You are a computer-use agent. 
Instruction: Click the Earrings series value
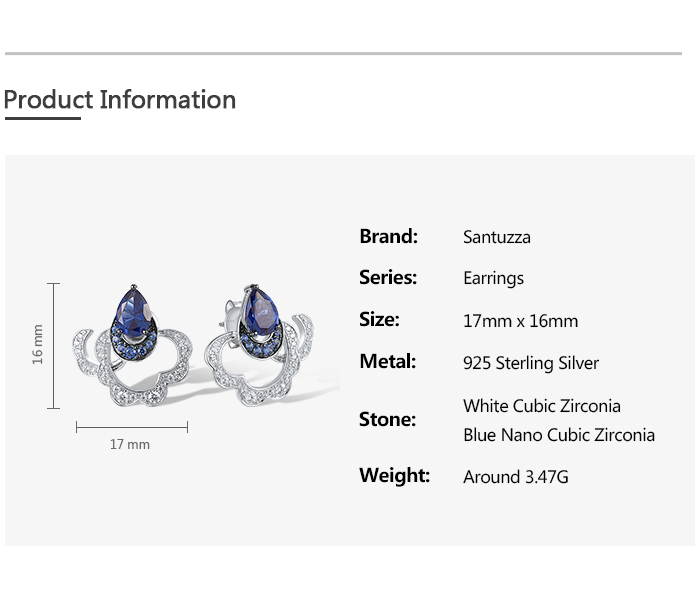click(493, 279)
